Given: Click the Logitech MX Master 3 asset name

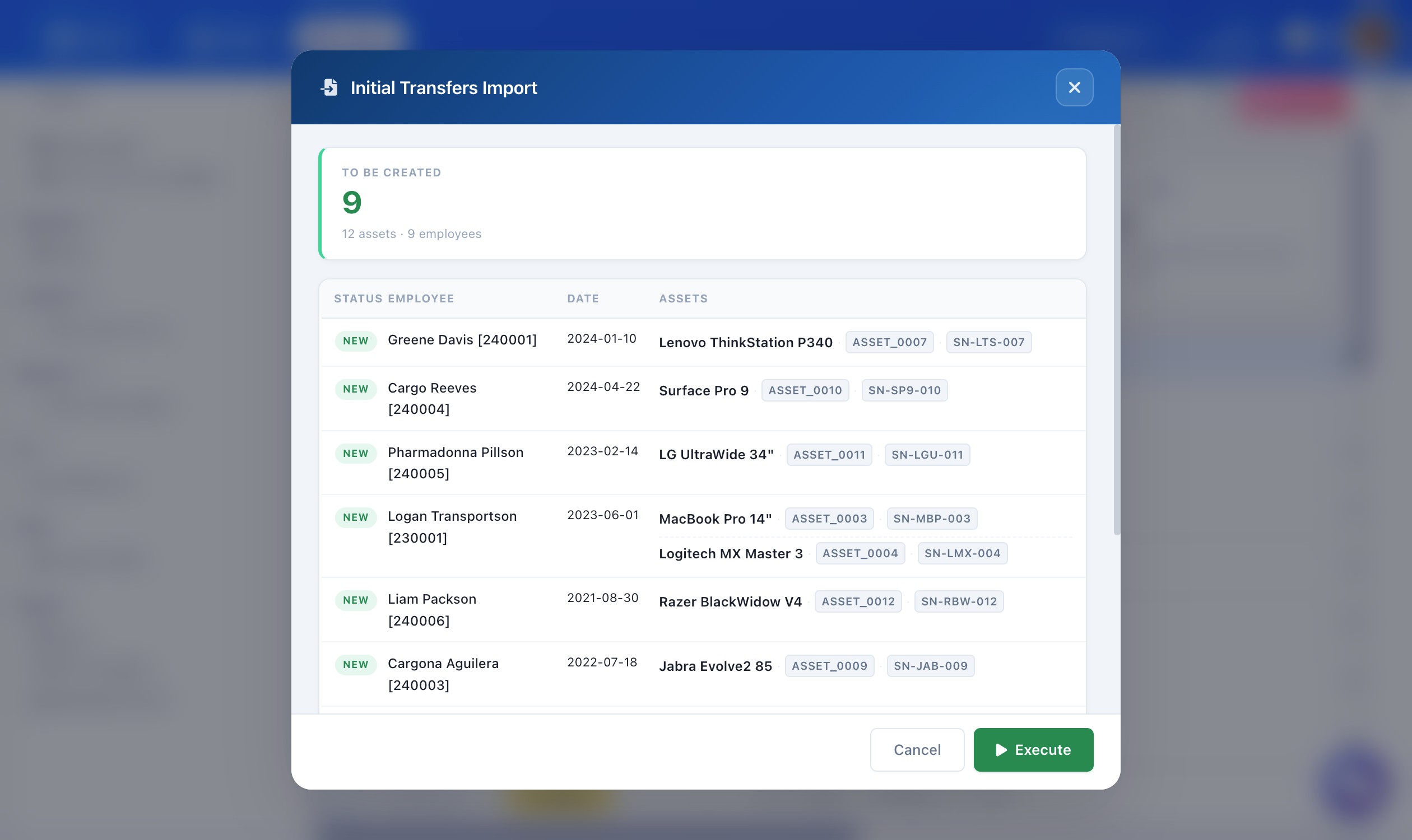Looking at the screenshot, I should point(731,554).
